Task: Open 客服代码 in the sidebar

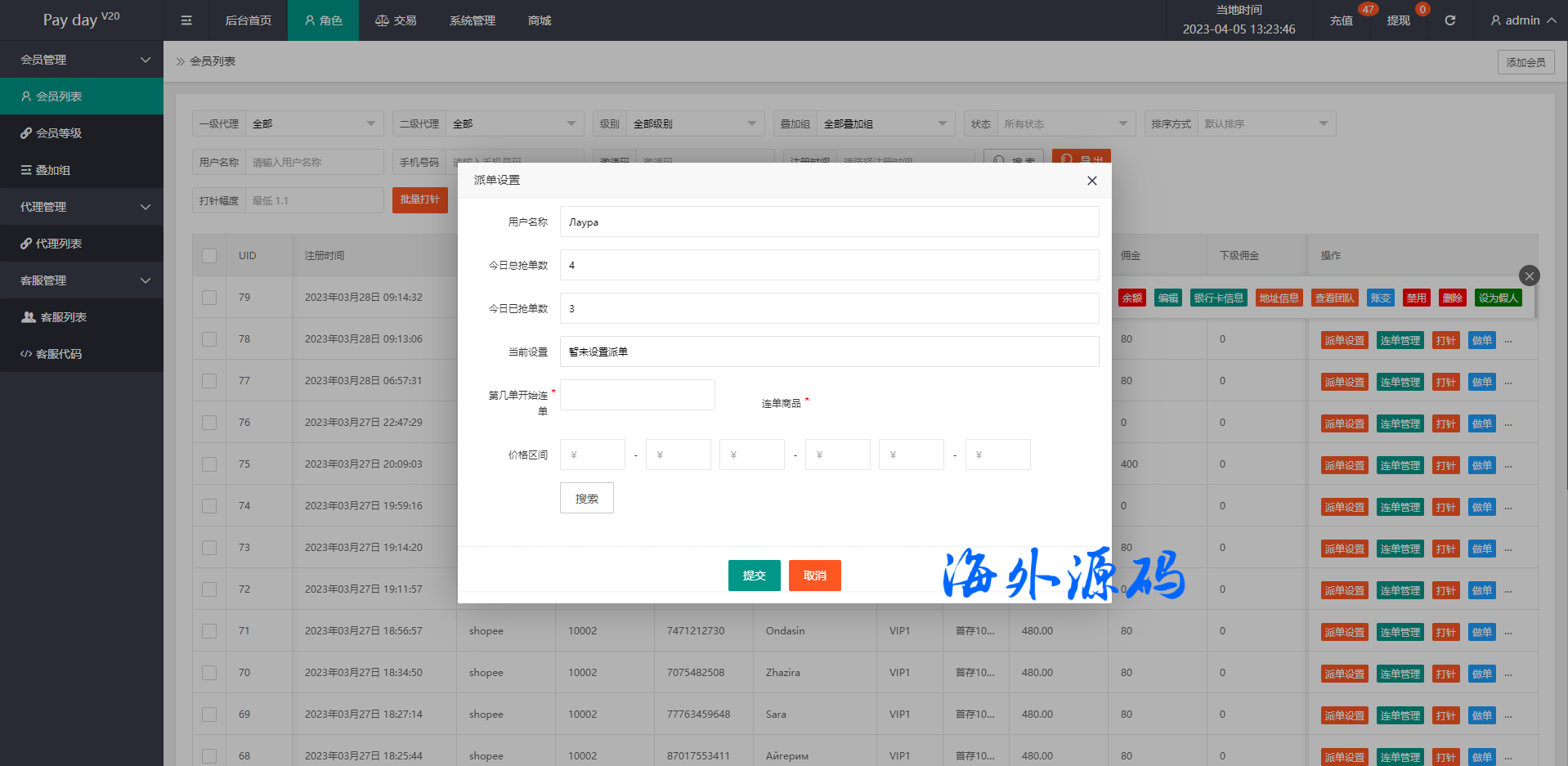Action: point(59,354)
